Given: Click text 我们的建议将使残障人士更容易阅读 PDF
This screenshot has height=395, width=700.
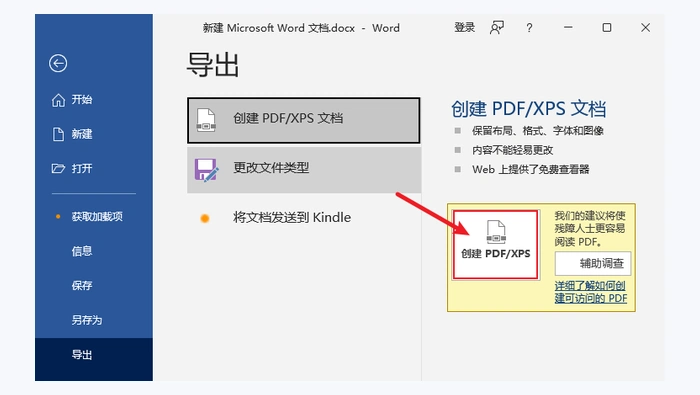Looking at the screenshot, I should point(590,229).
